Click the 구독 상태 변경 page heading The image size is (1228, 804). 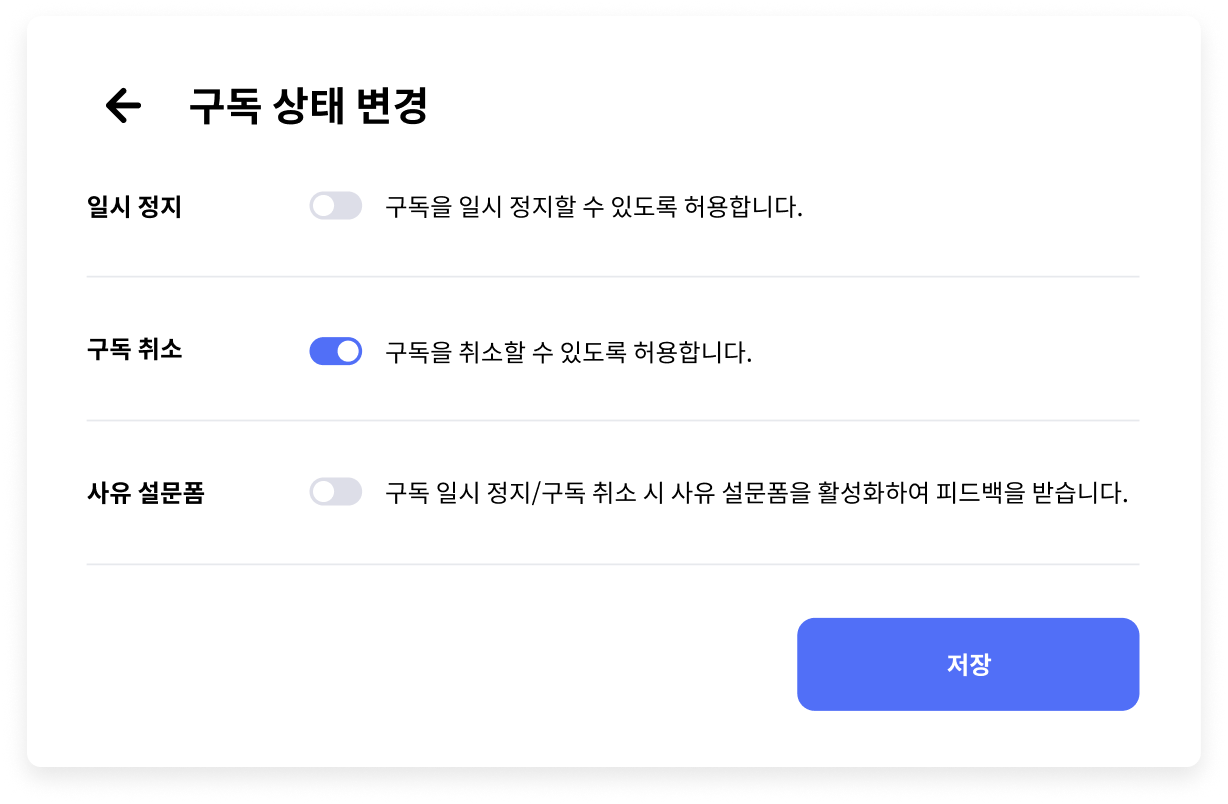[x=309, y=106]
